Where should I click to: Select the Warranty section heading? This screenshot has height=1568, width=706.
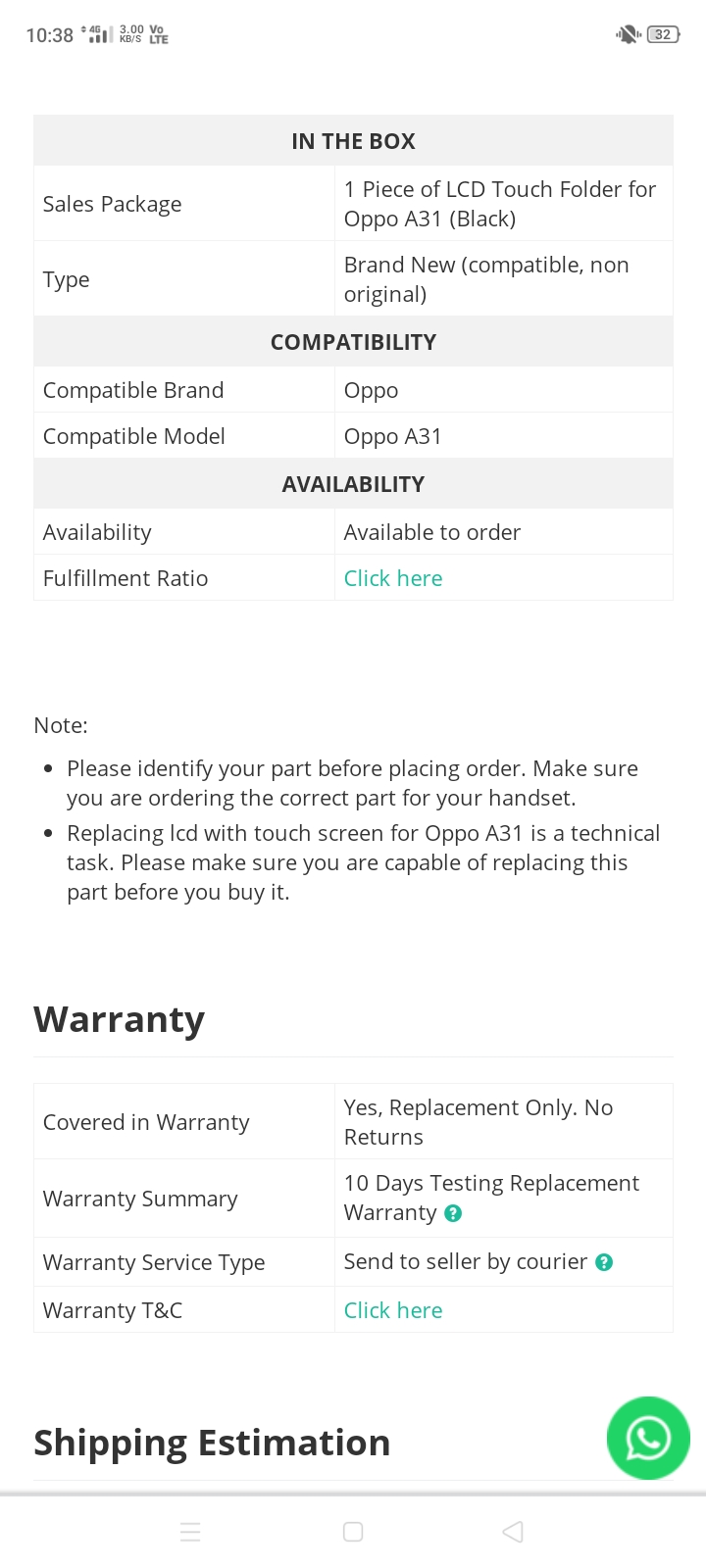click(x=120, y=1019)
